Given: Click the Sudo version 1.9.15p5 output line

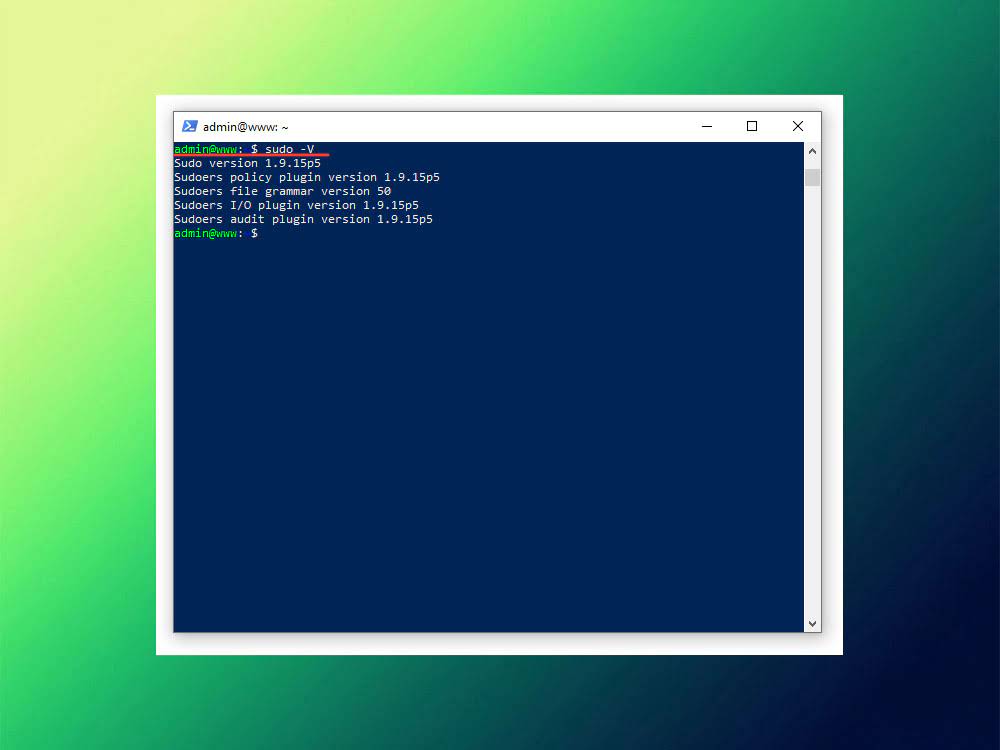Looking at the screenshot, I should (247, 163).
